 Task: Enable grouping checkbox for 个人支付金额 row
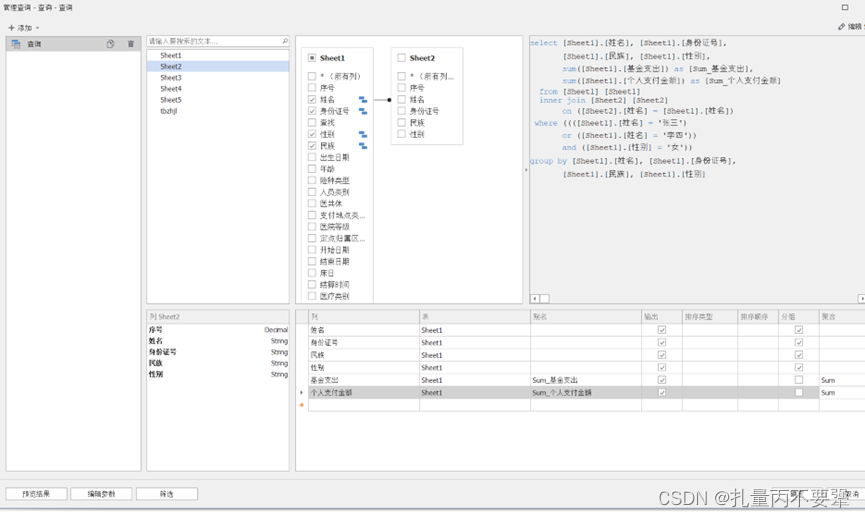tap(798, 393)
